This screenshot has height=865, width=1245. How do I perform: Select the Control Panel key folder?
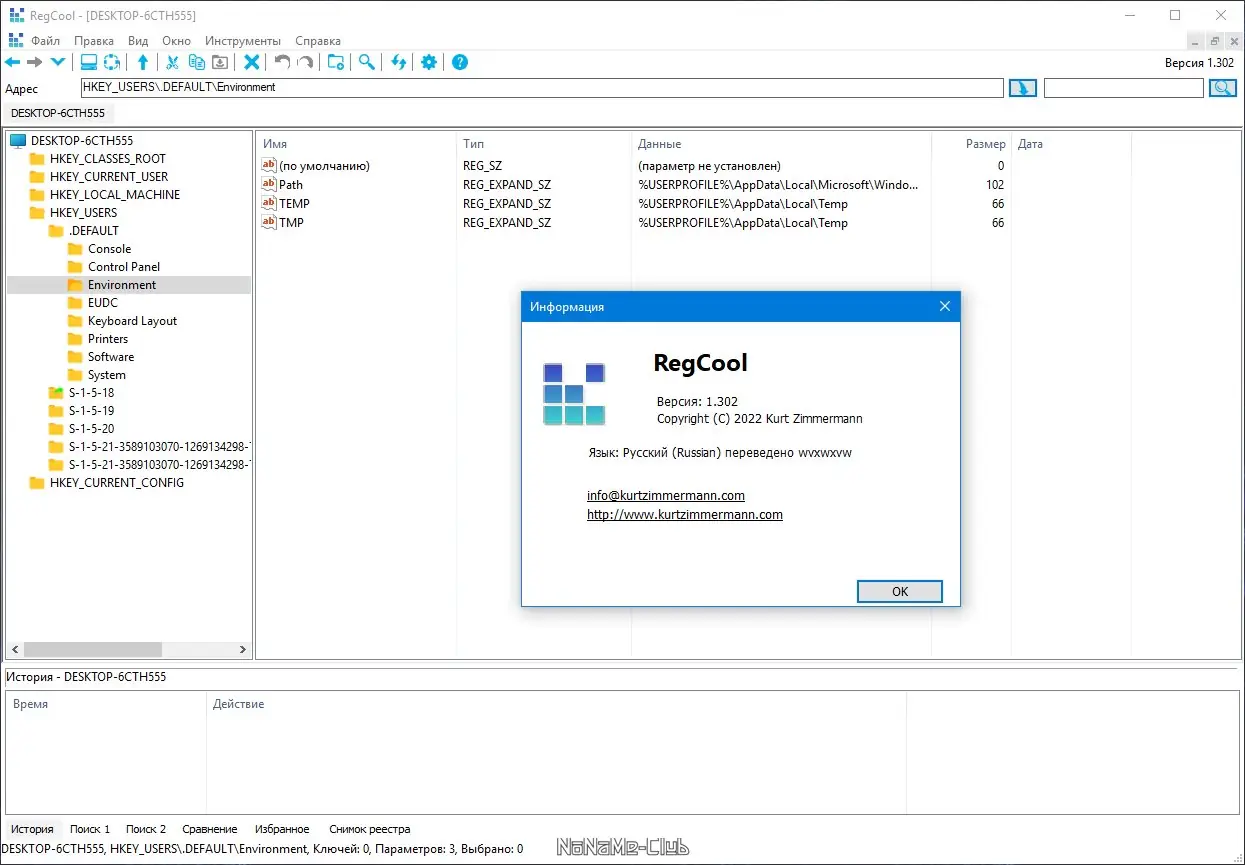click(x=124, y=266)
